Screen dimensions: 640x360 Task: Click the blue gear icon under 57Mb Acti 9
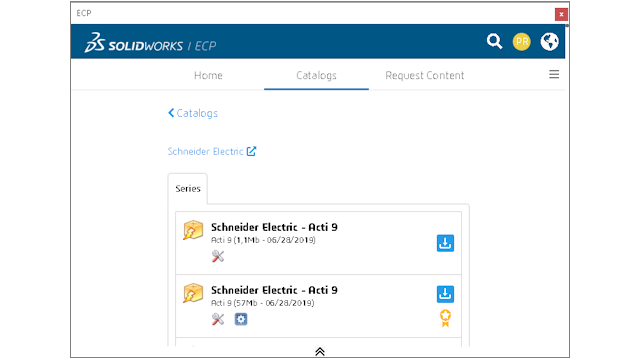tap(241, 319)
